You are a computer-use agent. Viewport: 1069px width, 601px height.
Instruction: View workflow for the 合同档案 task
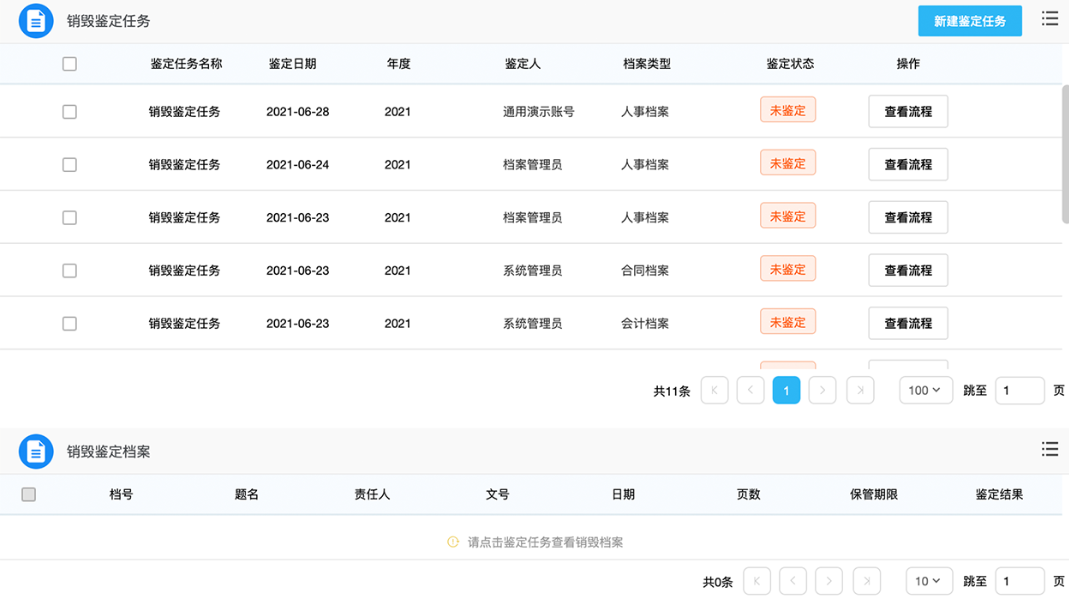pyautogui.click(x=907, y=271)
